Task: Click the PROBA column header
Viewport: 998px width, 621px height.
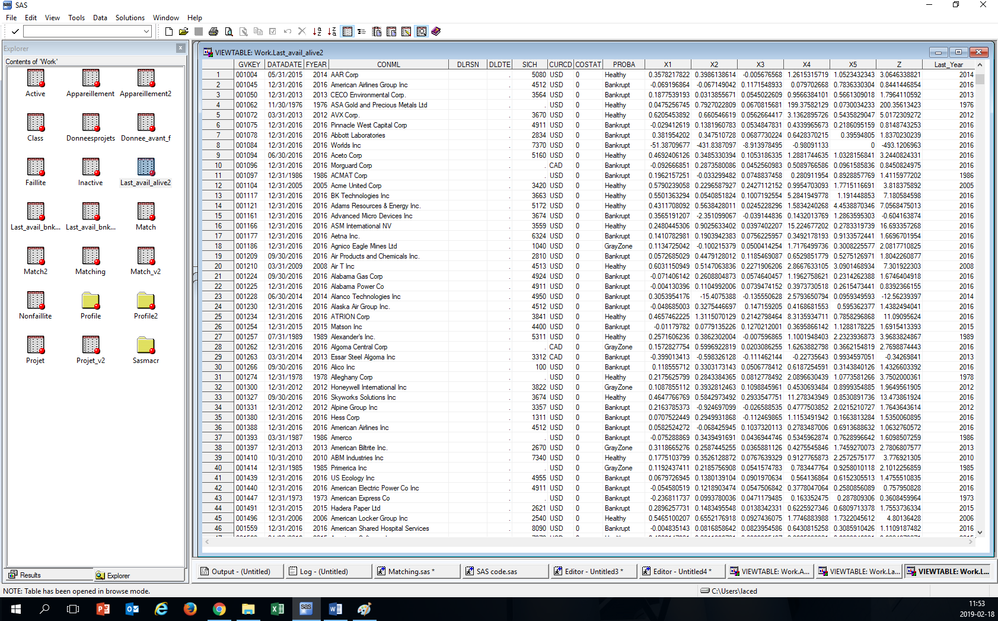Action: pos(623,64)
